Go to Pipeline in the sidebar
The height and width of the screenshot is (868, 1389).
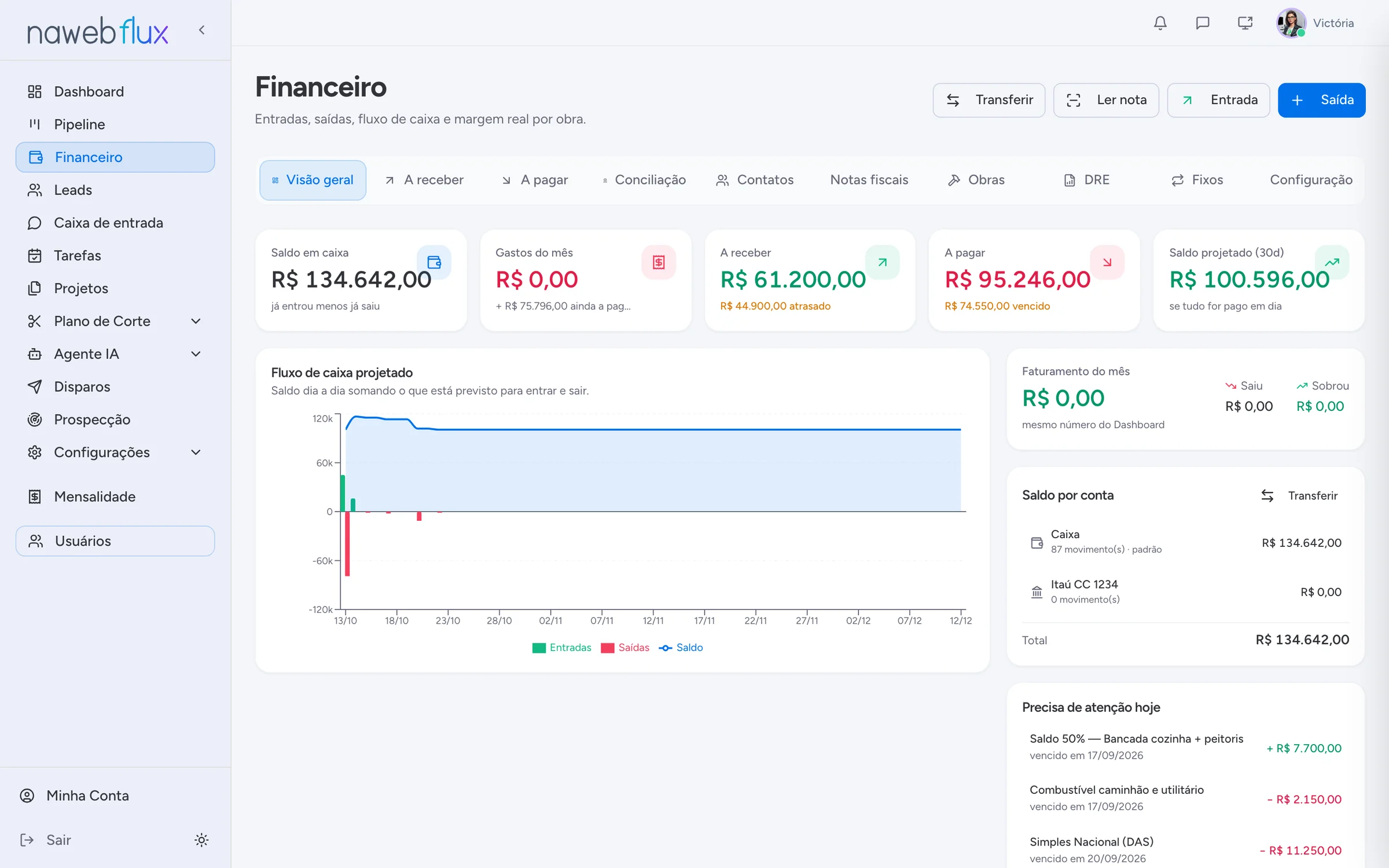[x=115, y=124]
